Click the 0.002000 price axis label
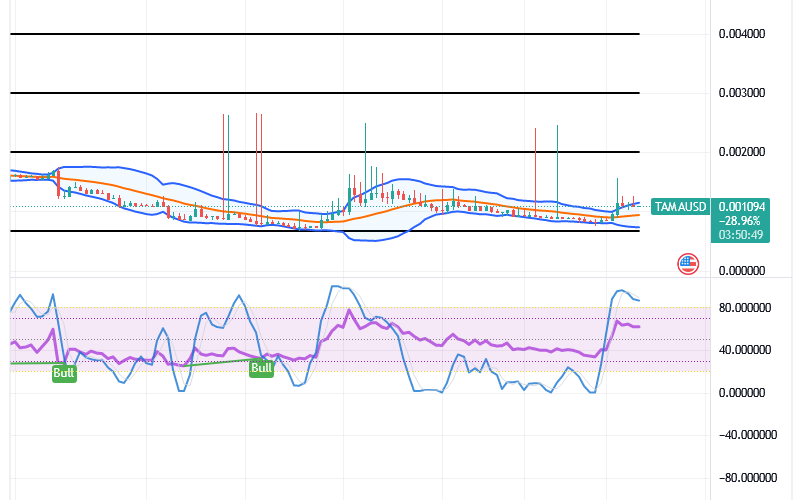This screenshot has height=500, width=802. coord(742,152)
